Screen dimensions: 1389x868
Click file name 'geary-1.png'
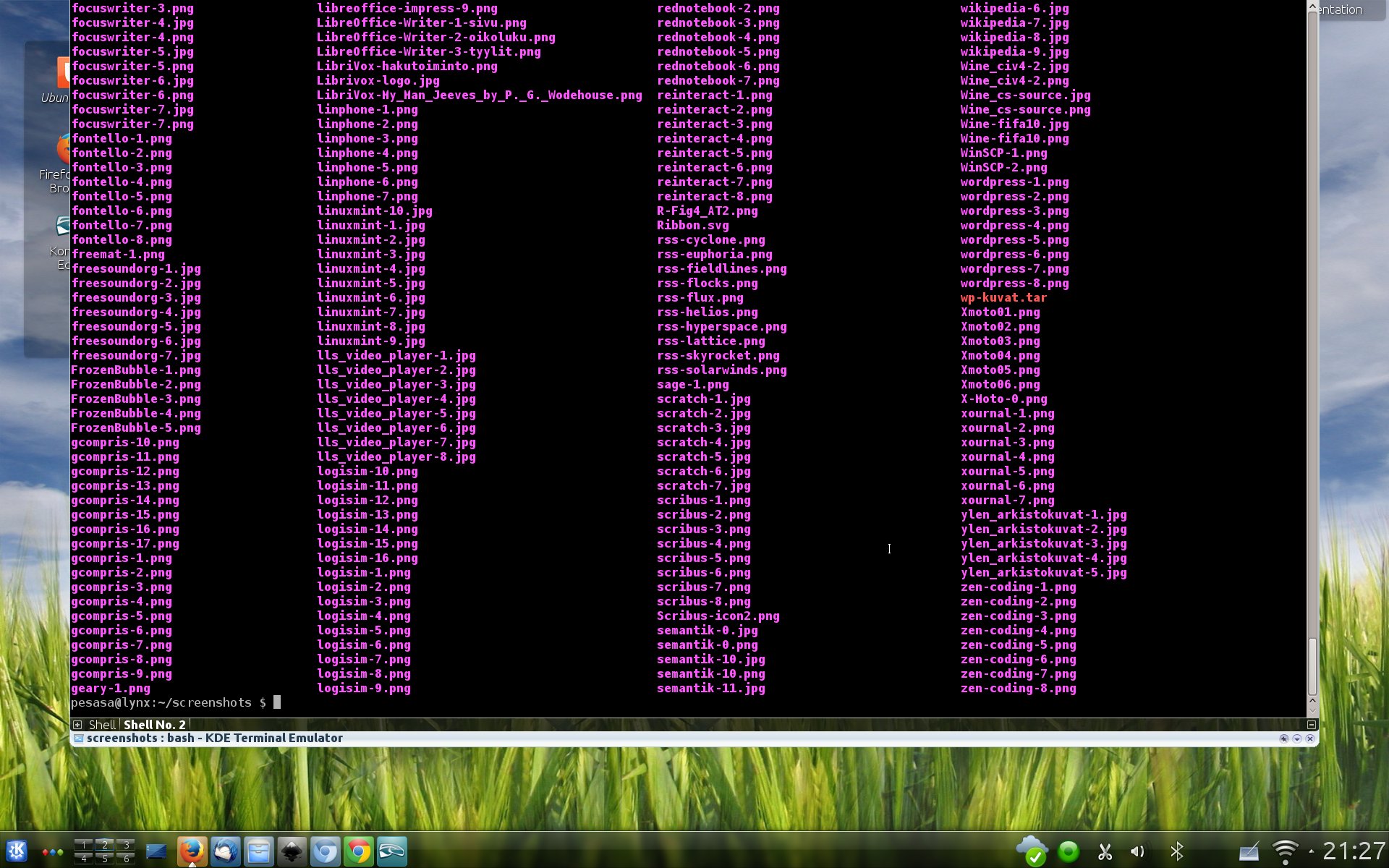[x=111, y=688]
